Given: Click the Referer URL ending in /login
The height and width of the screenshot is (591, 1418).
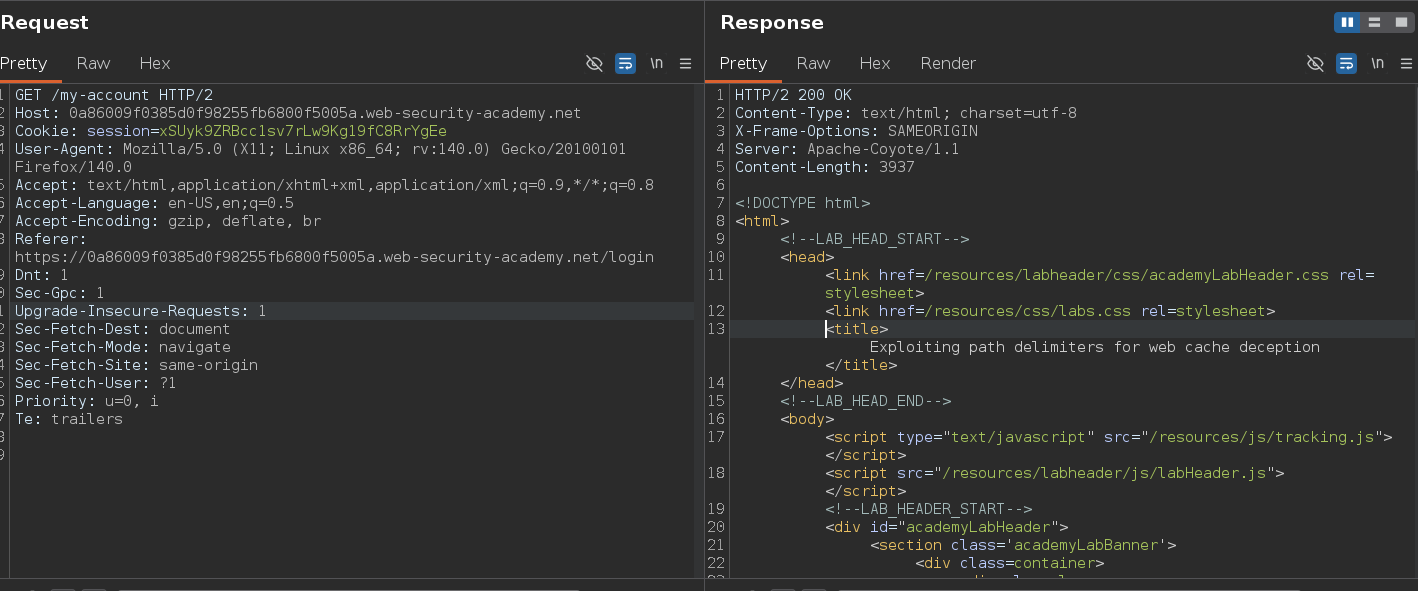Looking at the screenshot, I should point(334,257).
